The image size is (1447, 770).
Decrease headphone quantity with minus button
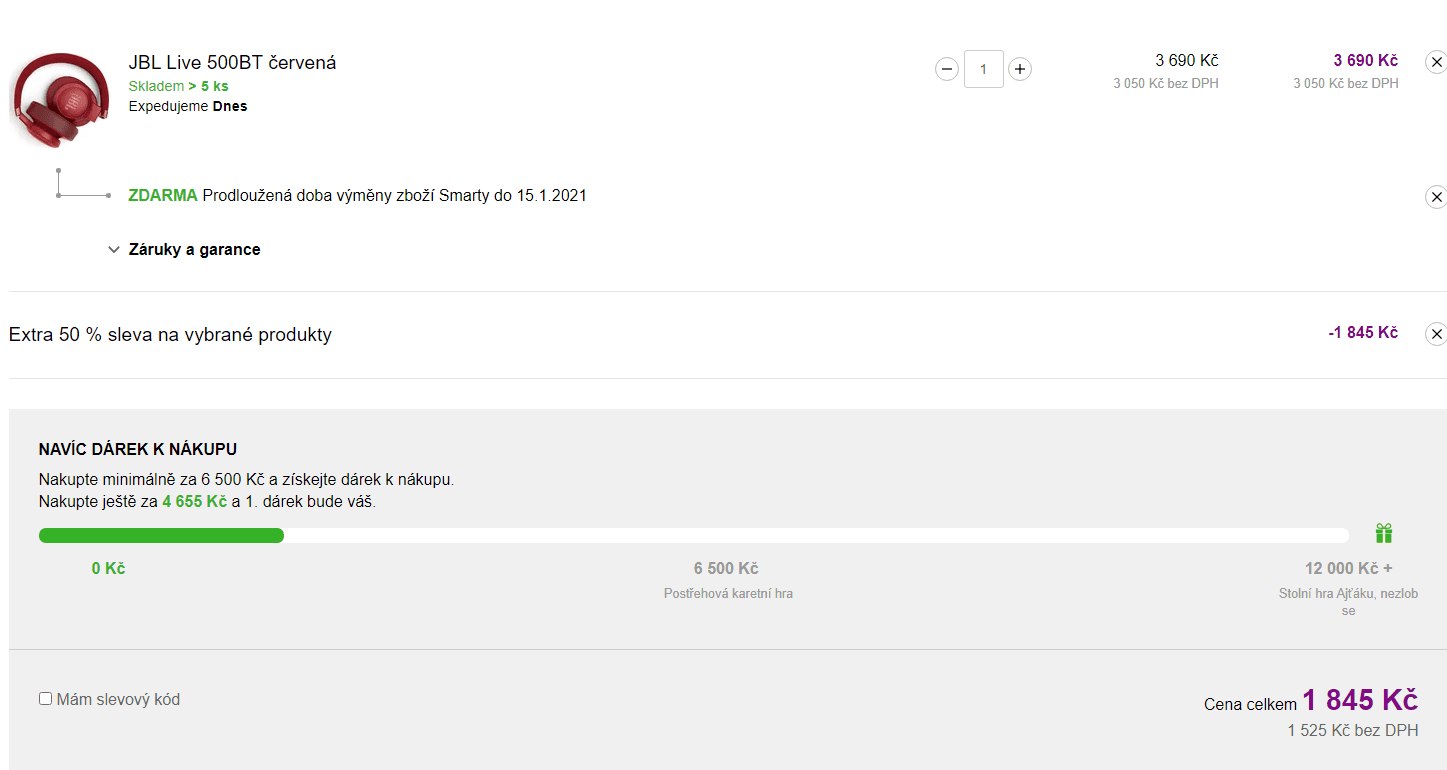pos(947,69)
